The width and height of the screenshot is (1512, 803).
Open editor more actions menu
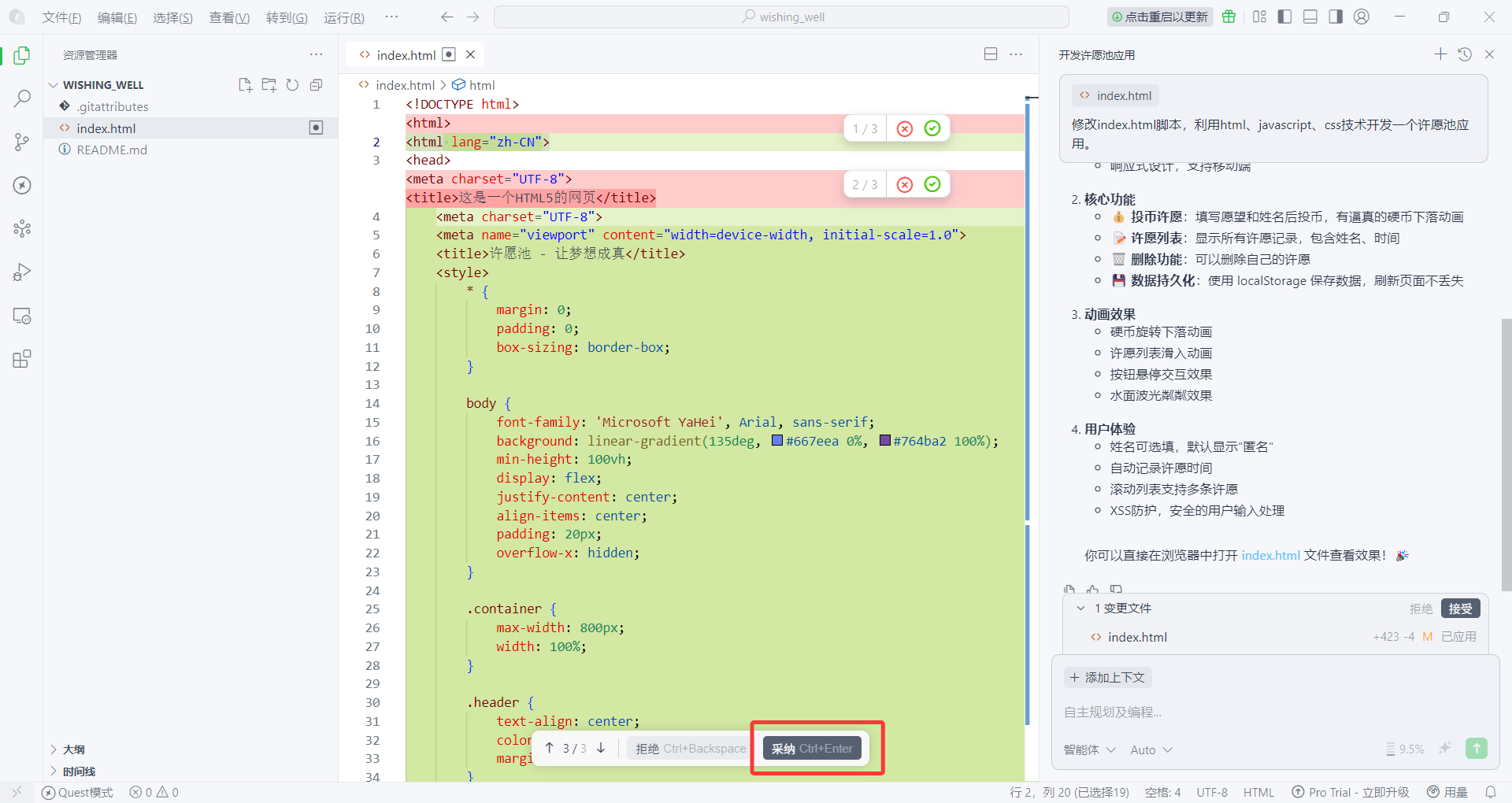(1016, 54)
